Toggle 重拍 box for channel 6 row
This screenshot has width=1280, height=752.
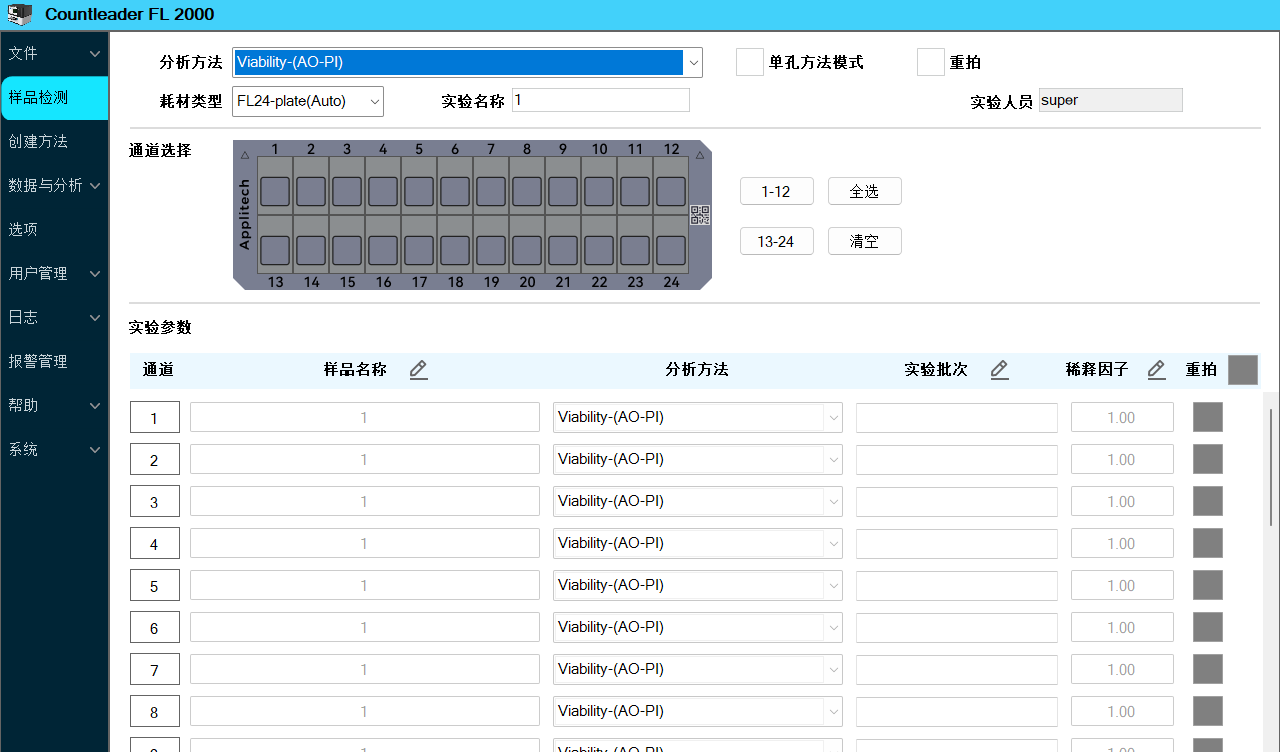pos(1208,627)
